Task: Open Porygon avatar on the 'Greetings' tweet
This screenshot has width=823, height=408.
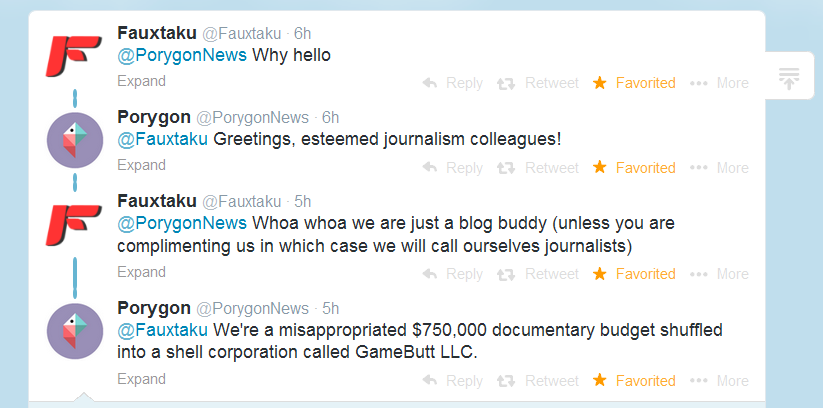Action: (x=75, y=140)
